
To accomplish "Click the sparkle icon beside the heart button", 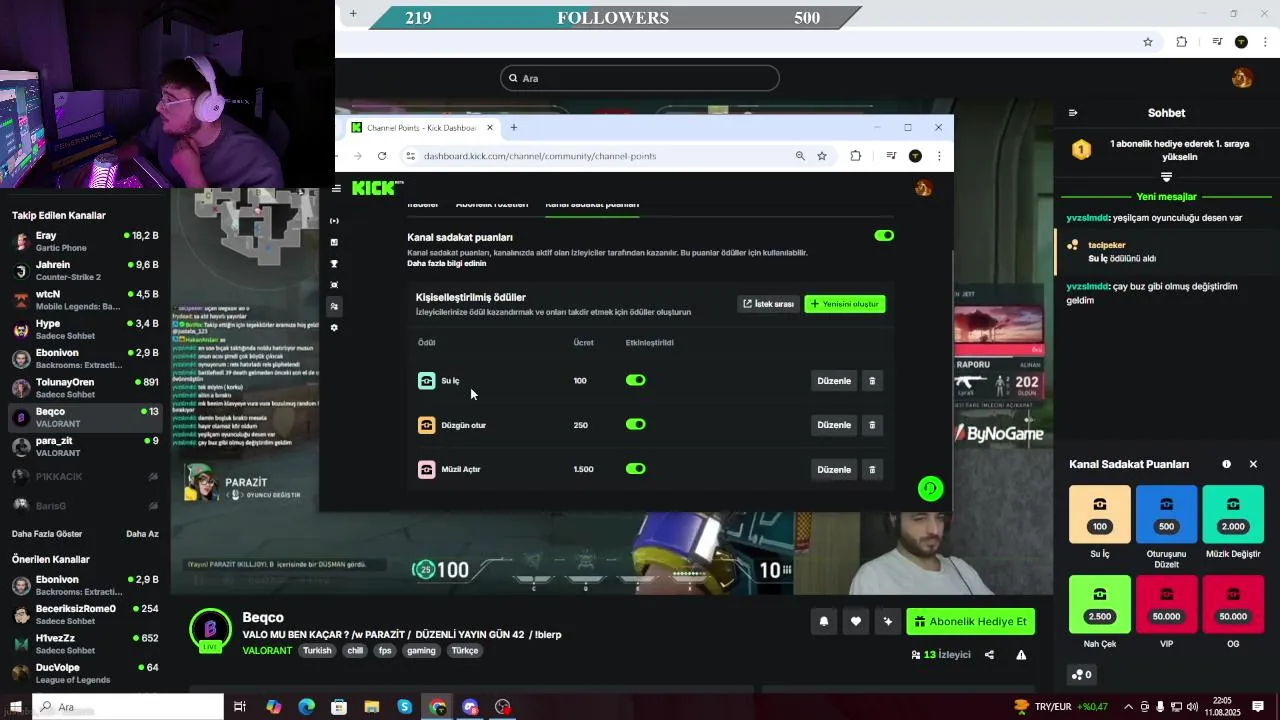I will pos(888,622).
